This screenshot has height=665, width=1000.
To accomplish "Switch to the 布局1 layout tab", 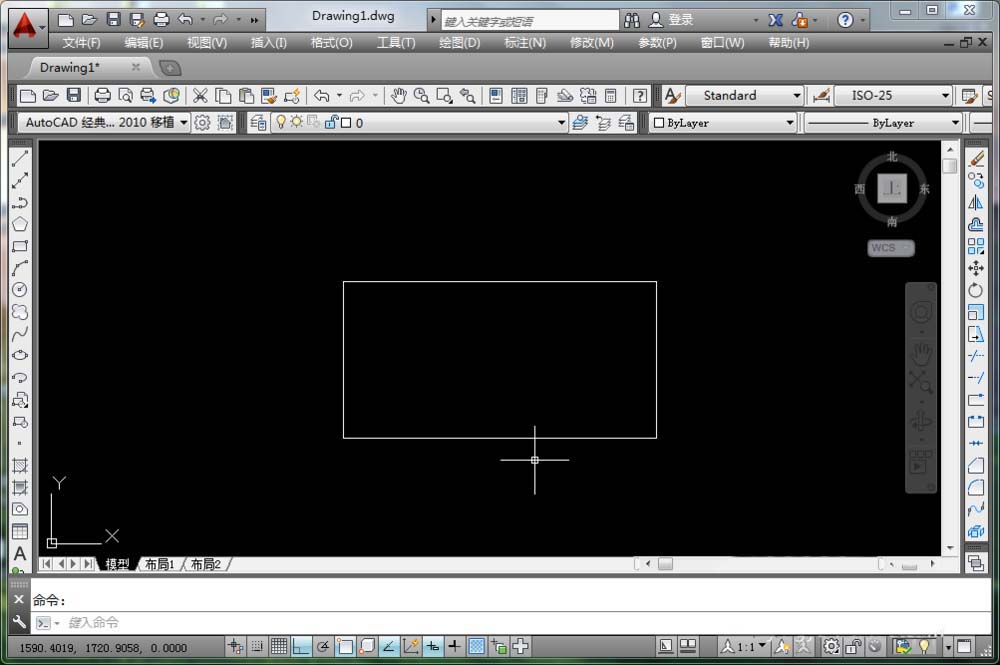I will (159, 564).
